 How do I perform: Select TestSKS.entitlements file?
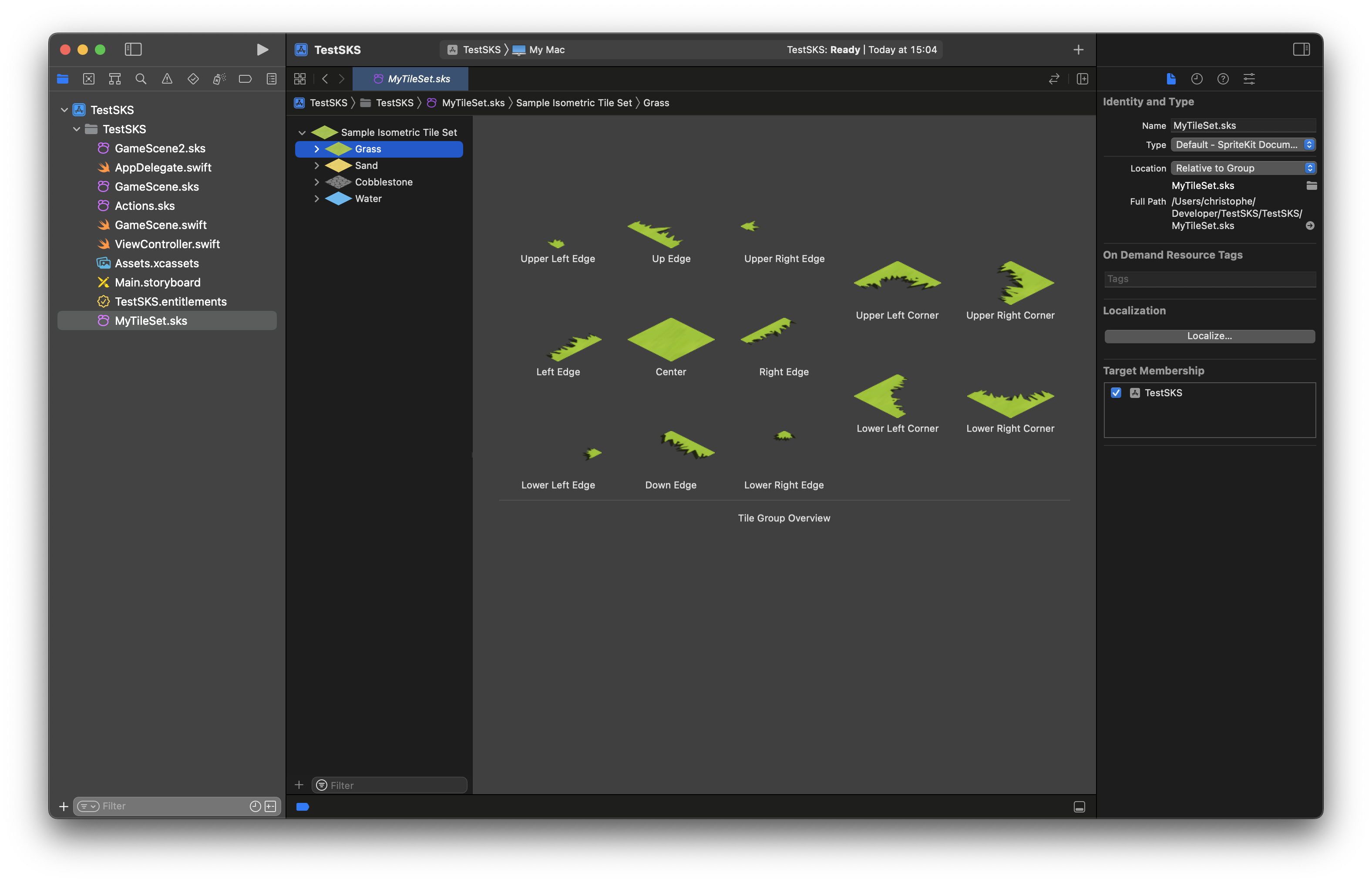coord(171,302)
